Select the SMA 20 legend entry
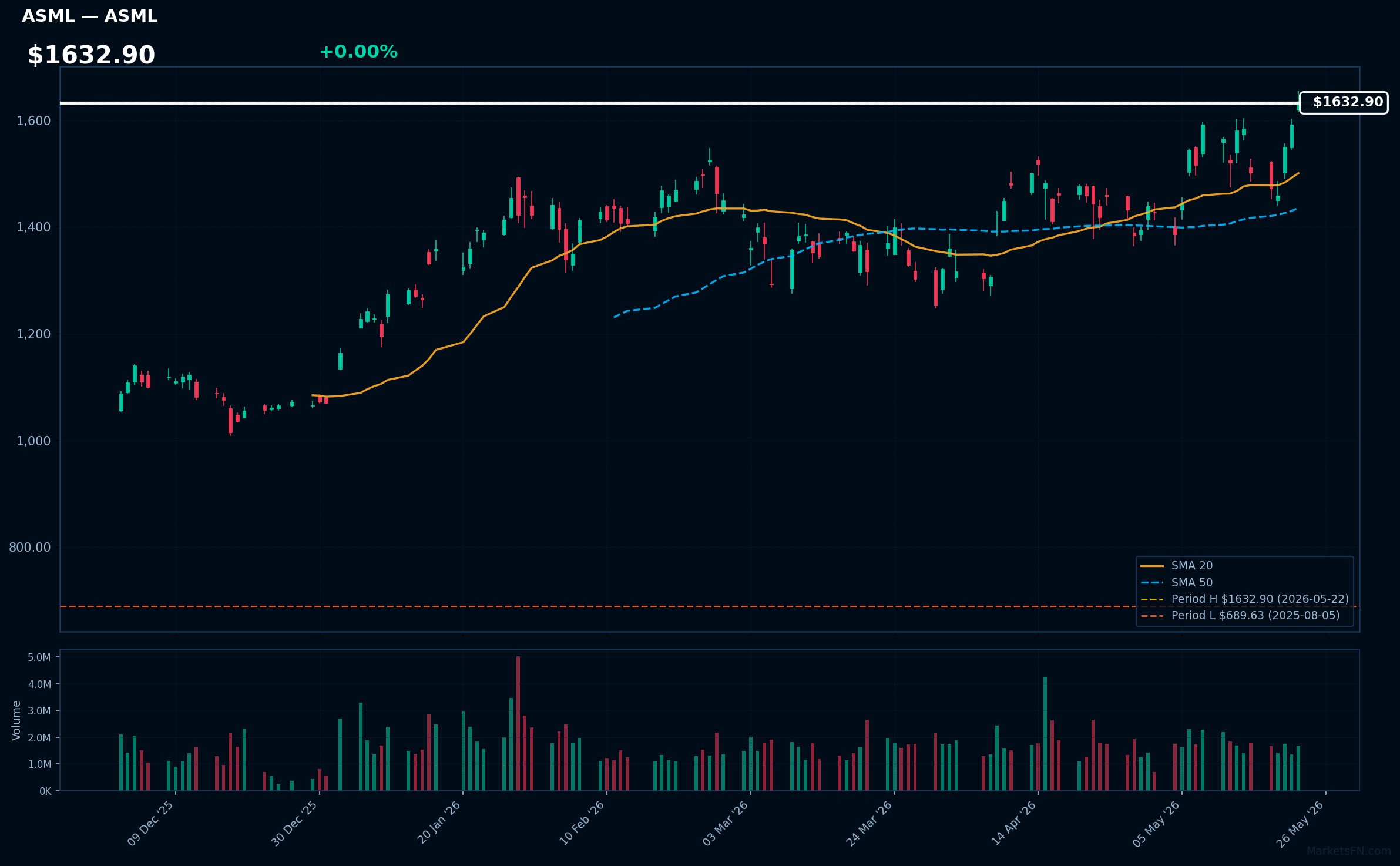Viewport: 1400px width, 866px height. tap(1191, 565)
